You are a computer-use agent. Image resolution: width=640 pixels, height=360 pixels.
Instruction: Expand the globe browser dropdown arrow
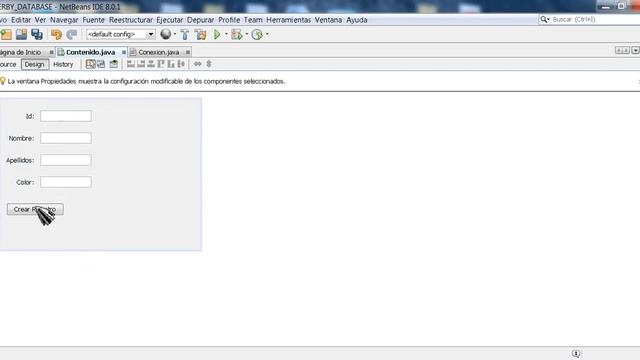[175, 34]
